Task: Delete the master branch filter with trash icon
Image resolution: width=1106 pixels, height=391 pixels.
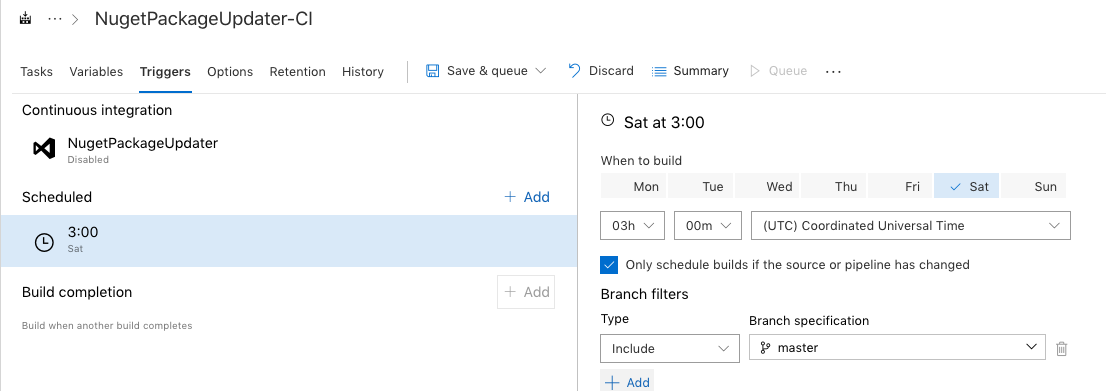Action: 1062,348
